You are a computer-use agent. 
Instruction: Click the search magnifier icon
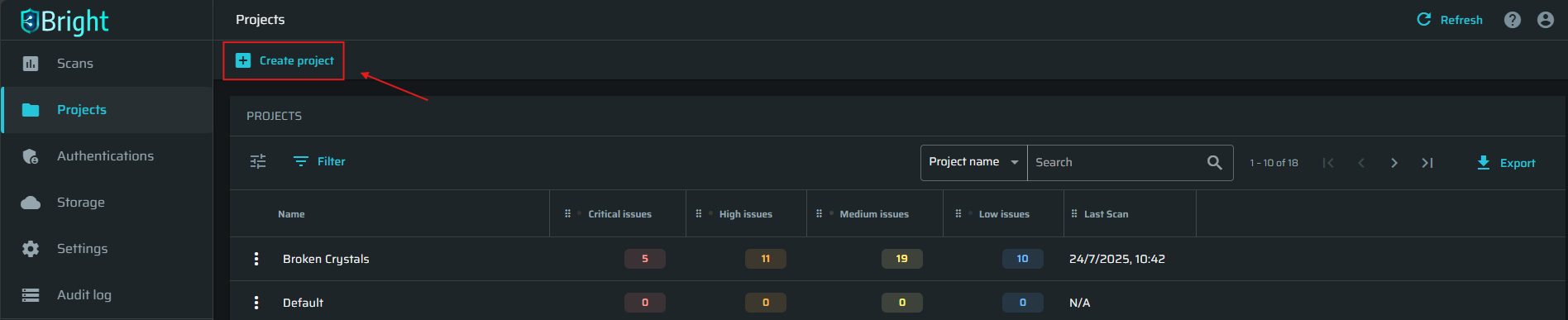[1214, 162]
